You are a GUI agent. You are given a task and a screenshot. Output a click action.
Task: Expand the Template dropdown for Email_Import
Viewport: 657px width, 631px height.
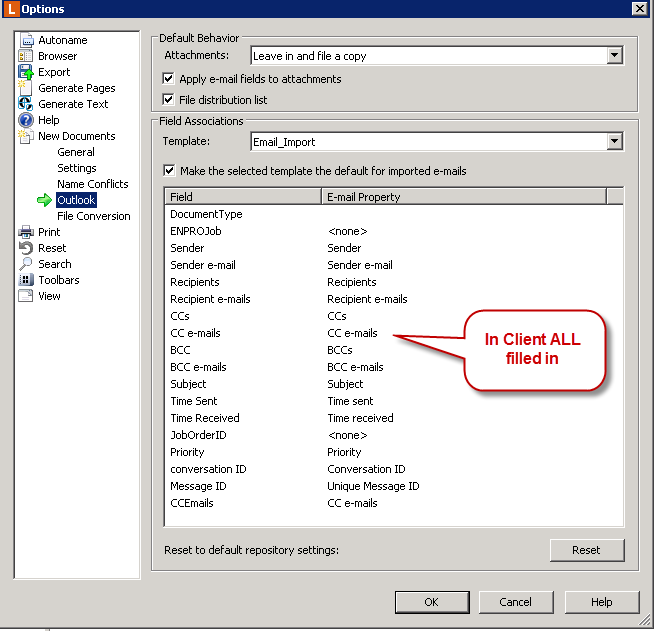click(615, 142)
